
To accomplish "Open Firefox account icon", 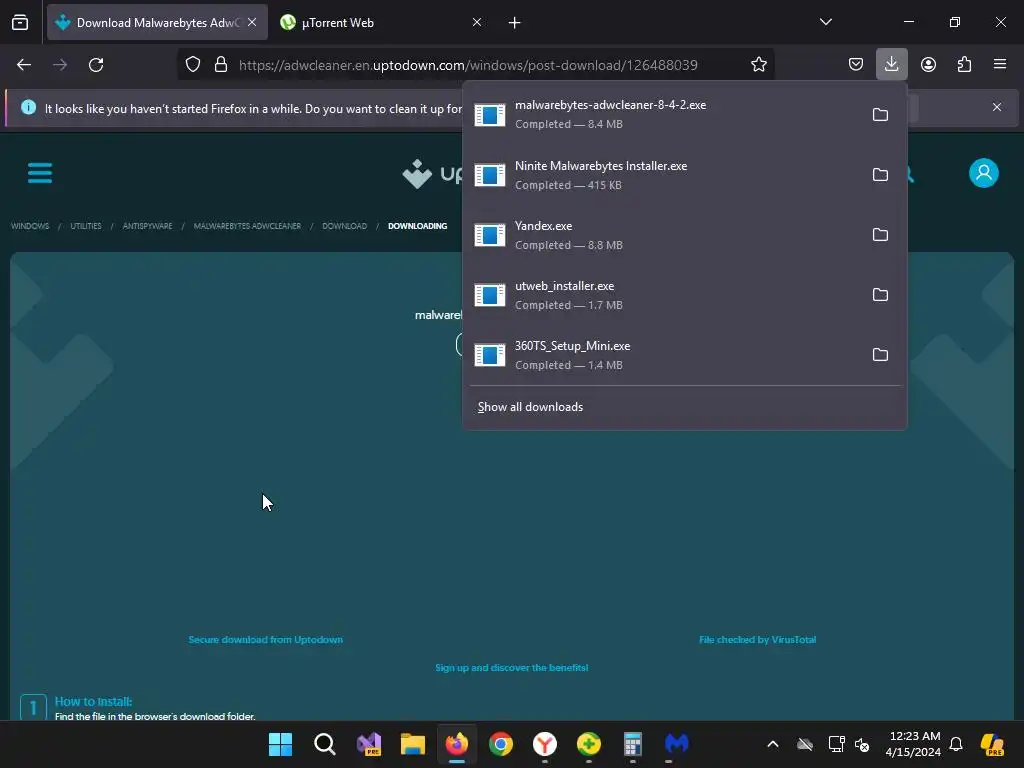I will 928,65.
